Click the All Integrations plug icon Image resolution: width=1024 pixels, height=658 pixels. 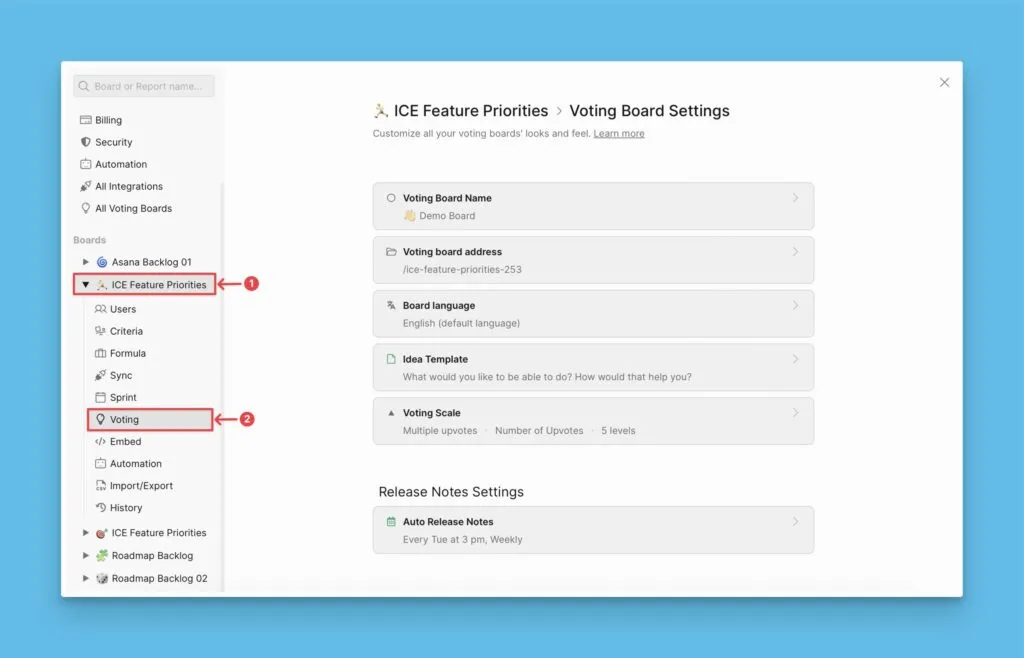coord(86,186)
